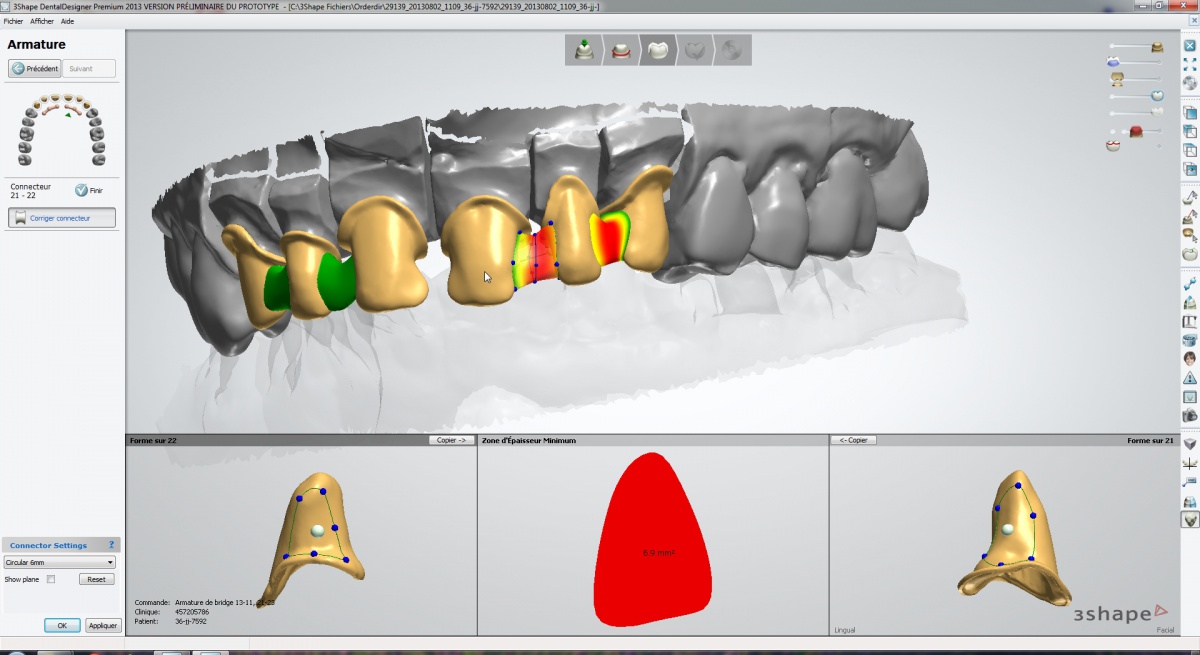Click the 'Zone d'Épaisseur Minimum' panel title
Image resolution: width=1200 pixels, height=655 pixels.
tap(529, 440)
